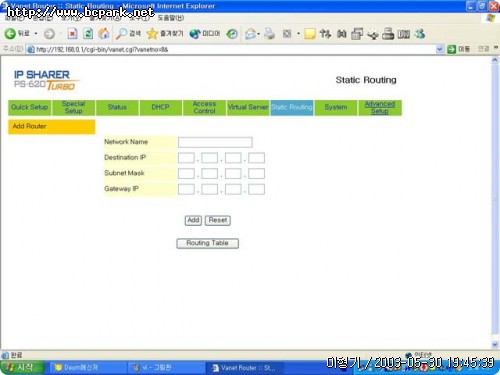This screenshot has height=375, width=500.
Task: Open the Access Control tab
Action: 204,107
